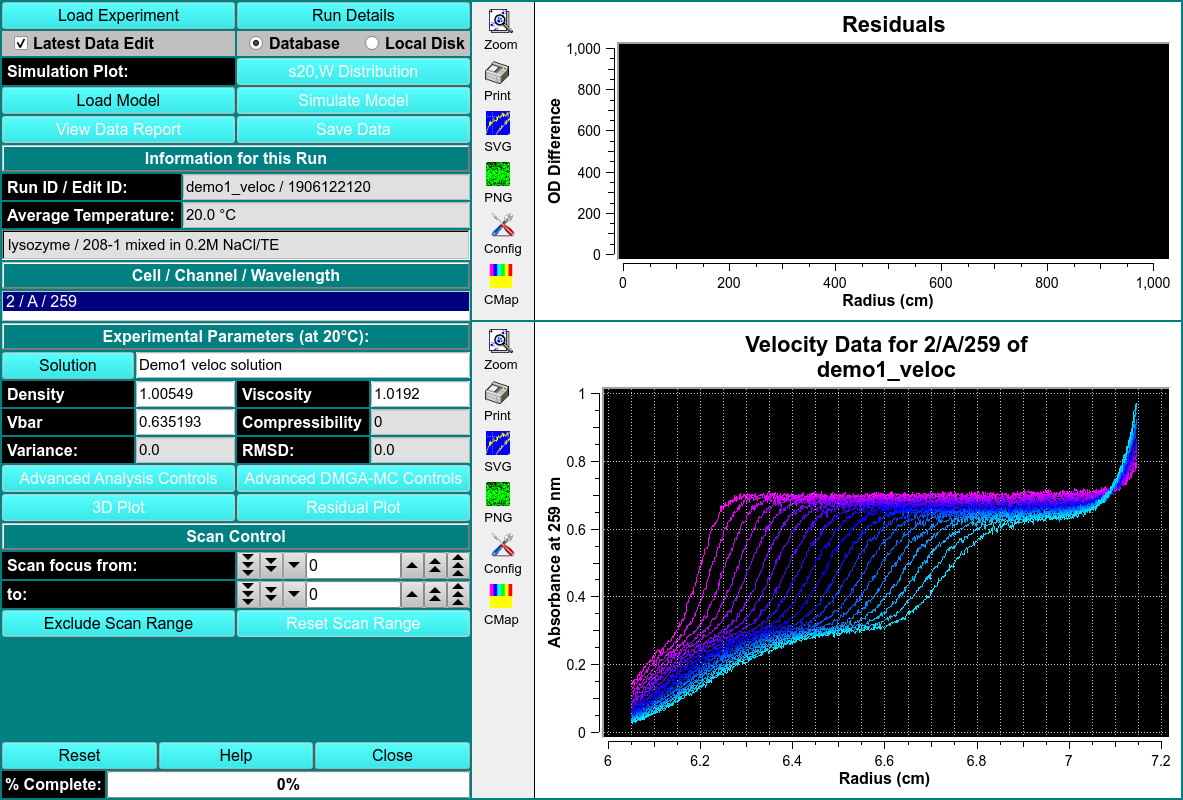Click the Solution button

pyautogui.click(x=68, y=365)
